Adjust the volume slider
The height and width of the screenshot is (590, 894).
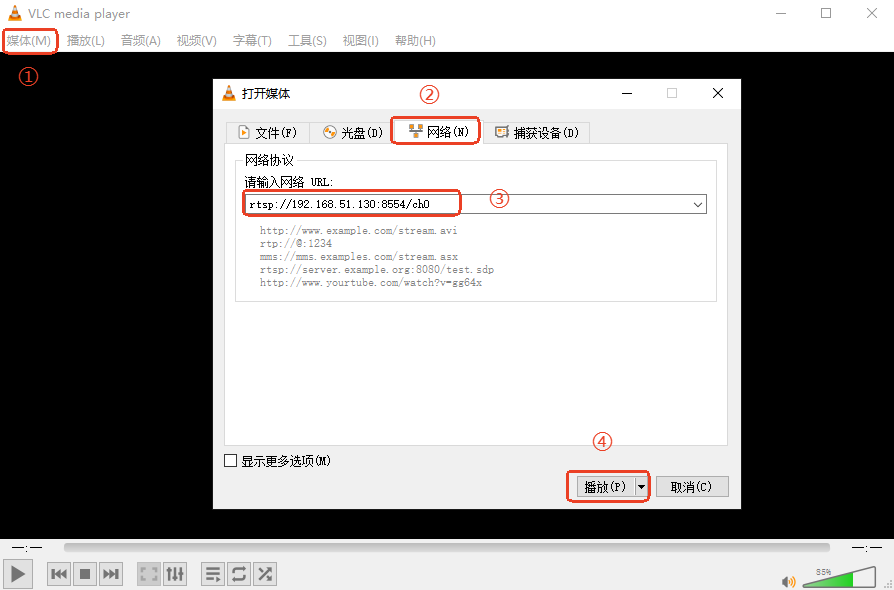[x=839, y=577]
